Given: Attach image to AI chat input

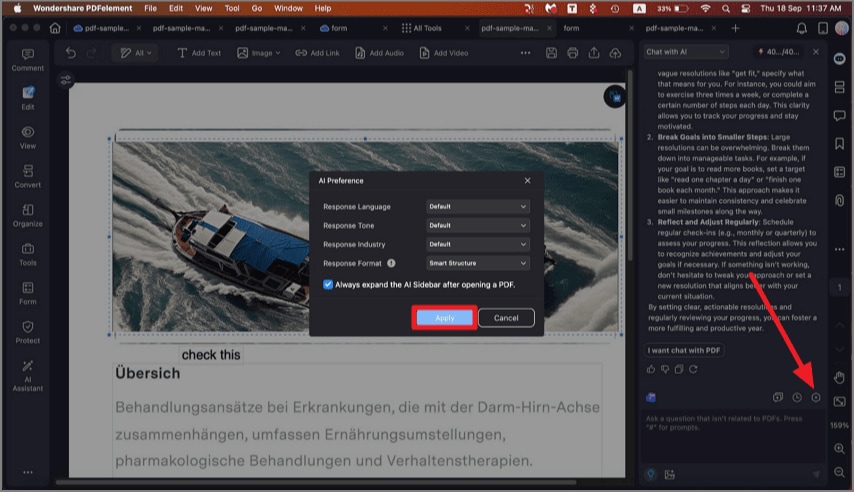Looking at the screenshot, I should (x=669, y=475).
